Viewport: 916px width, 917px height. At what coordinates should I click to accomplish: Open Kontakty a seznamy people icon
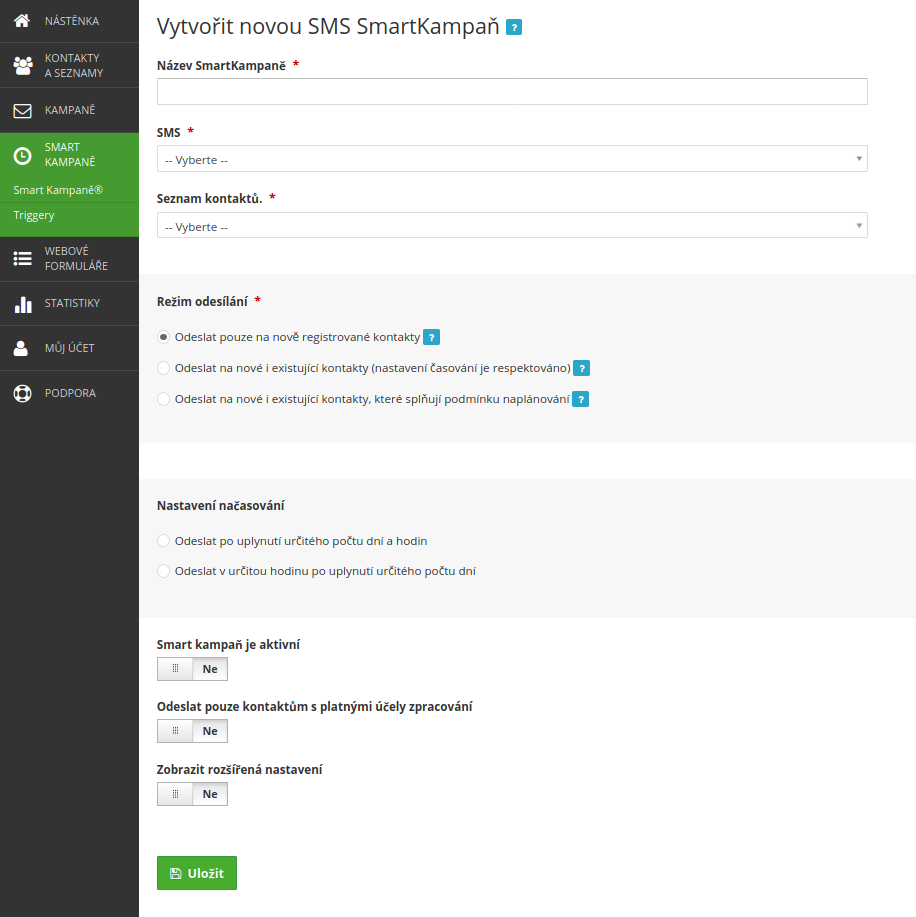[22, 66]
